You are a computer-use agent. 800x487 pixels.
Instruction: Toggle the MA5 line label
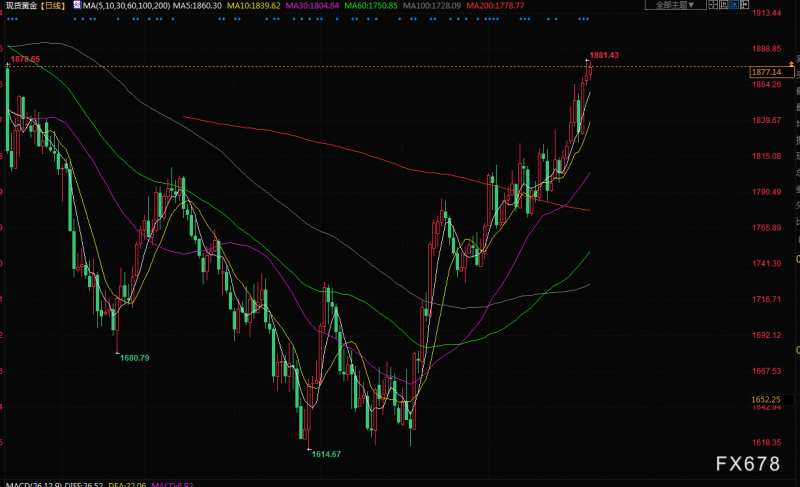tap(197, 6)
